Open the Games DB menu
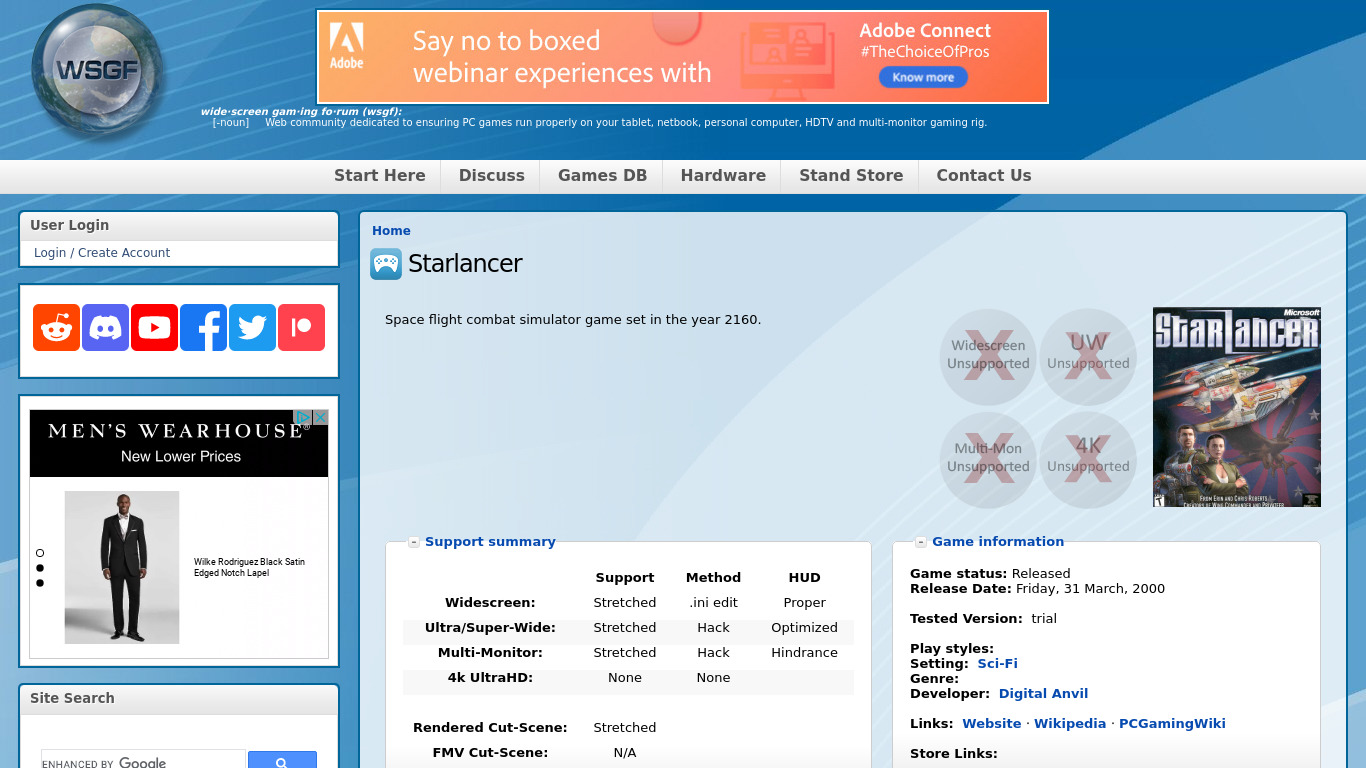Screen dimensions: 1366x768 point(602,176)
